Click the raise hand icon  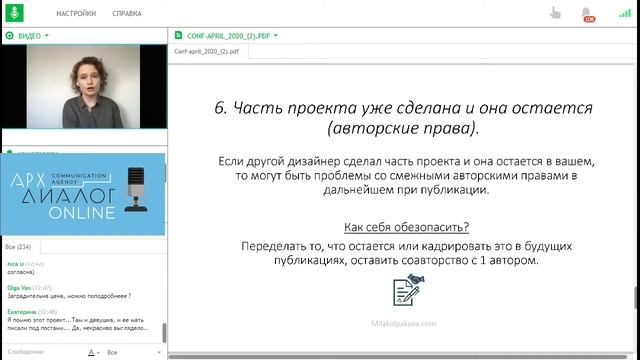click(555, 13)
